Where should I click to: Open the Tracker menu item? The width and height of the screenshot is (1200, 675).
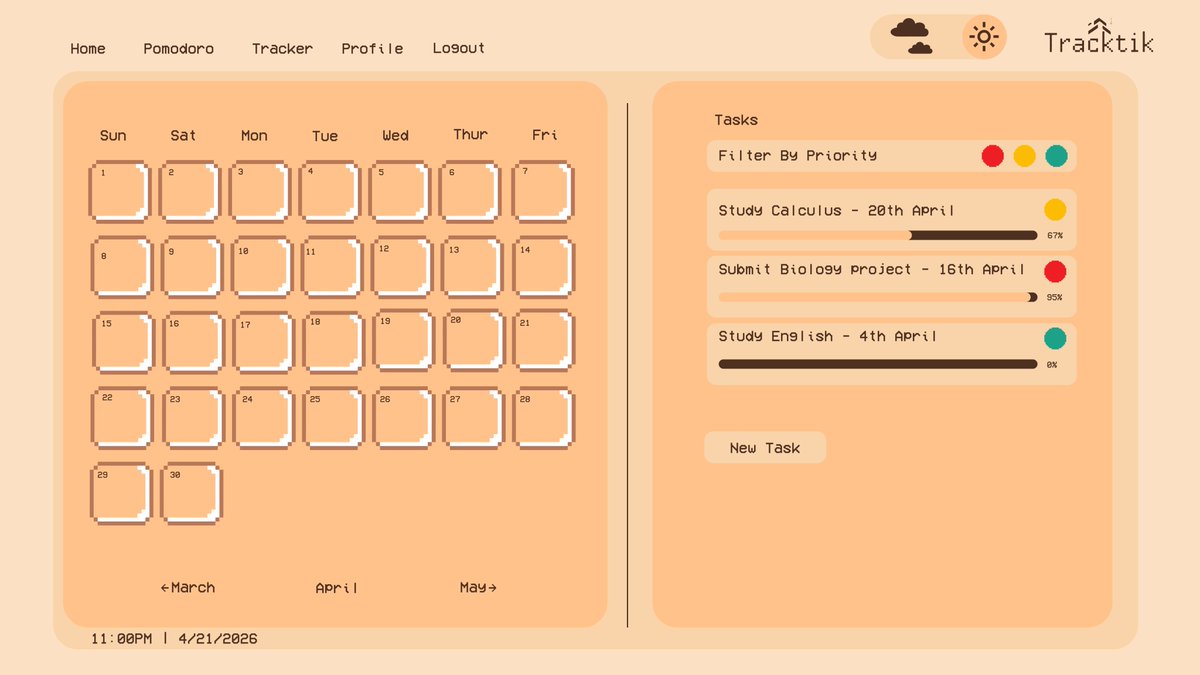coord(282,48)
